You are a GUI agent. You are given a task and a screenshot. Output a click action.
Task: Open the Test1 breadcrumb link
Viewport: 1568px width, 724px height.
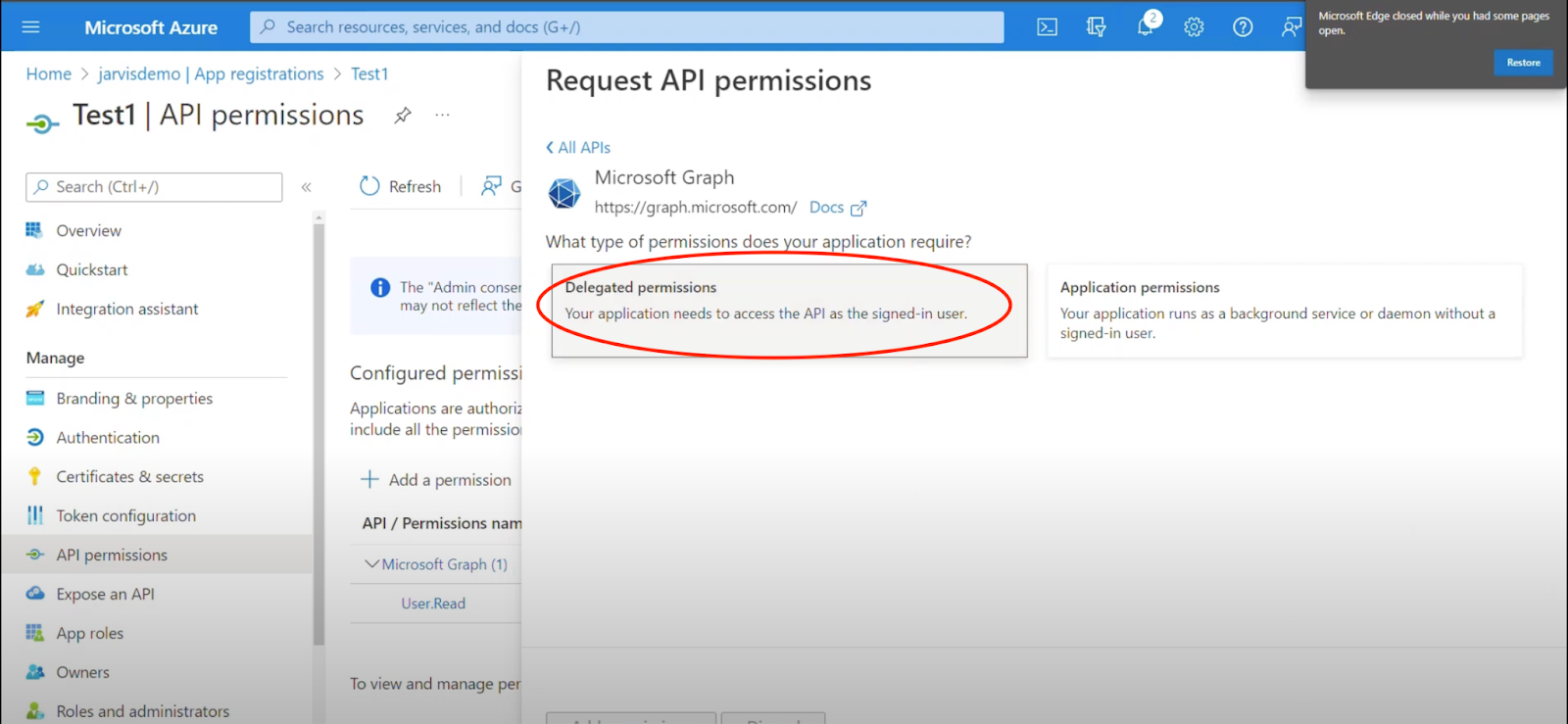(369, 73)
